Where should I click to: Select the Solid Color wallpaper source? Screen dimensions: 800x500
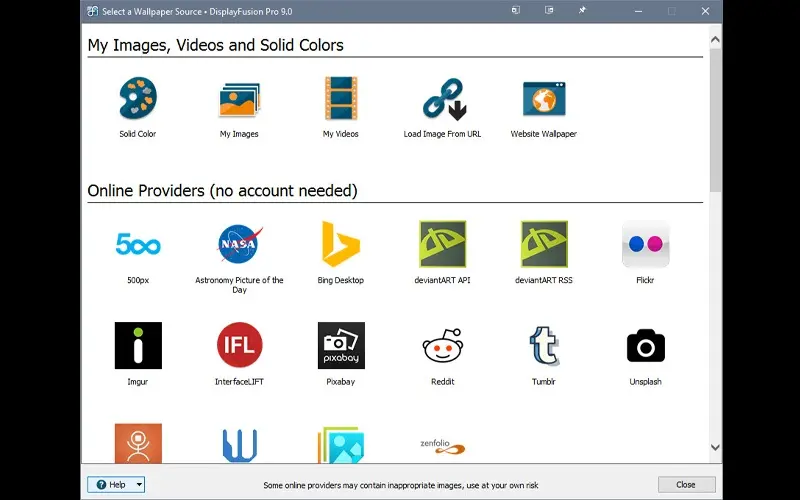[x=138, y=100]
